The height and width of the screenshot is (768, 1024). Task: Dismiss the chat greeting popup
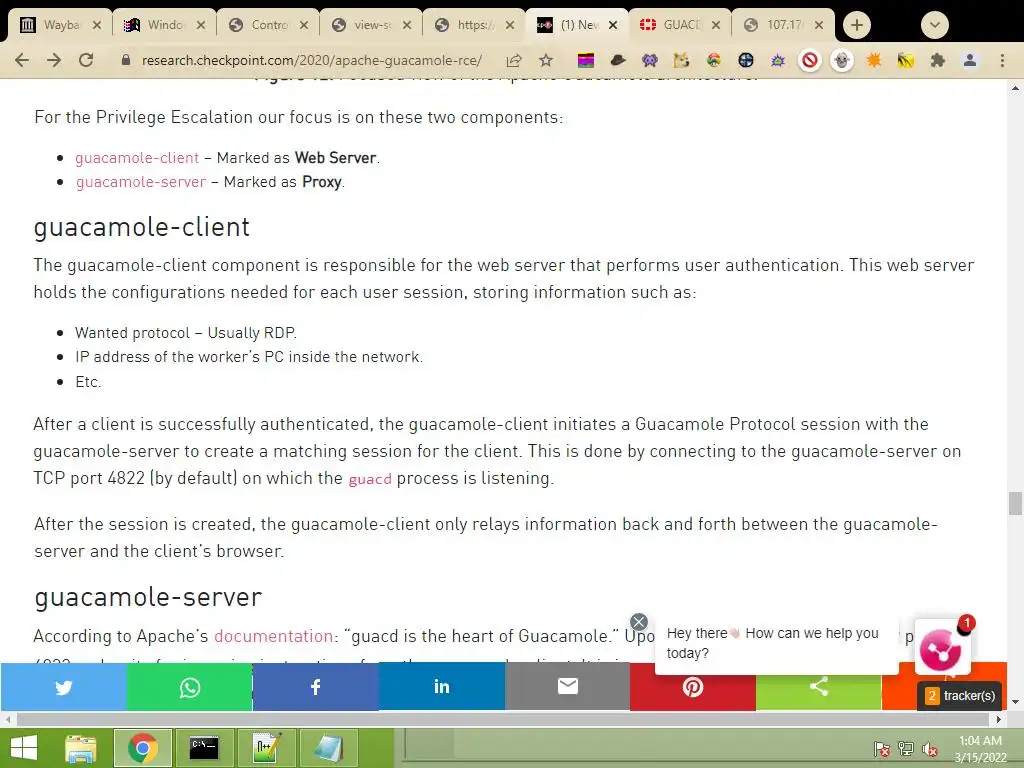click(x=639, y=622)
